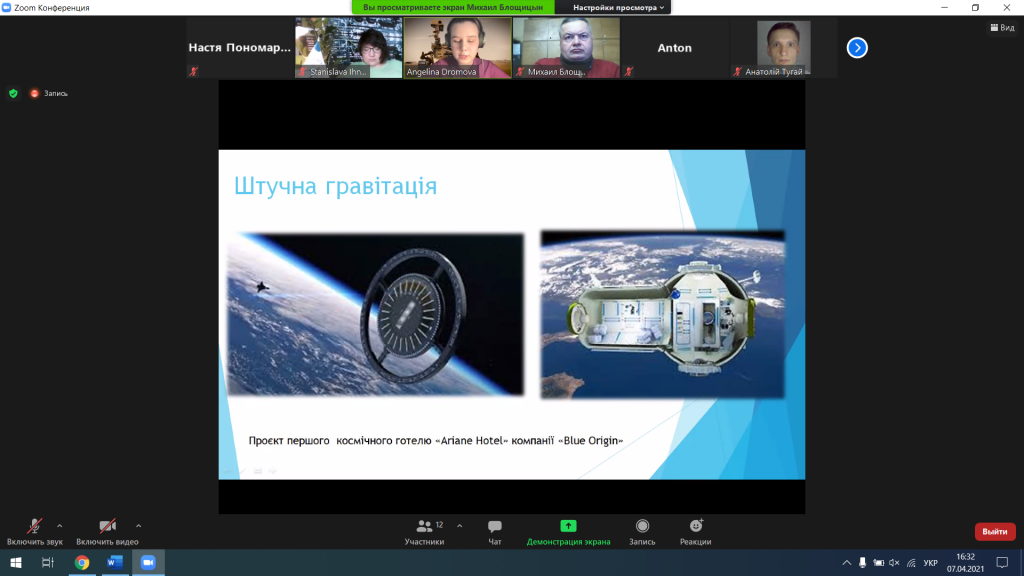
Task: Click the green encryption shield icon
Action: 13,93
